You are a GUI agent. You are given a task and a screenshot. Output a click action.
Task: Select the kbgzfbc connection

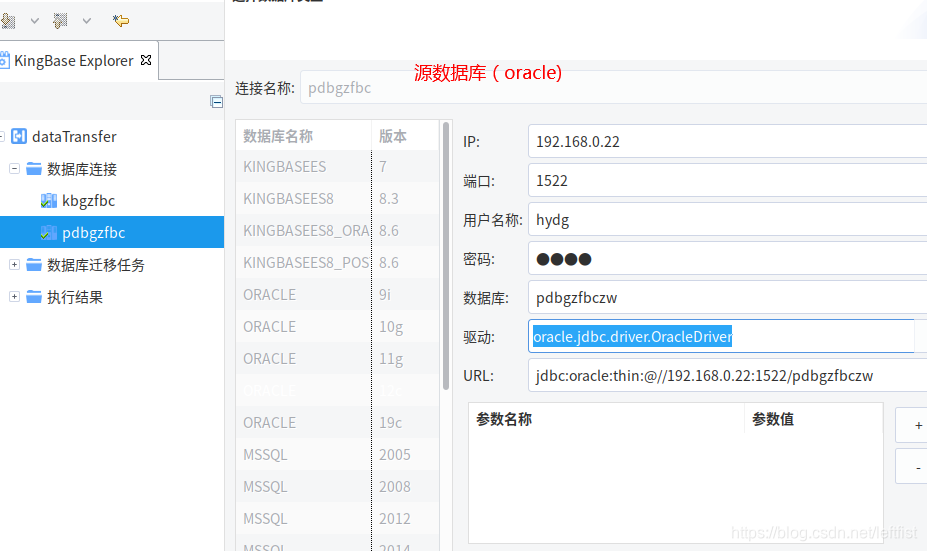click(x=88, y=201)
